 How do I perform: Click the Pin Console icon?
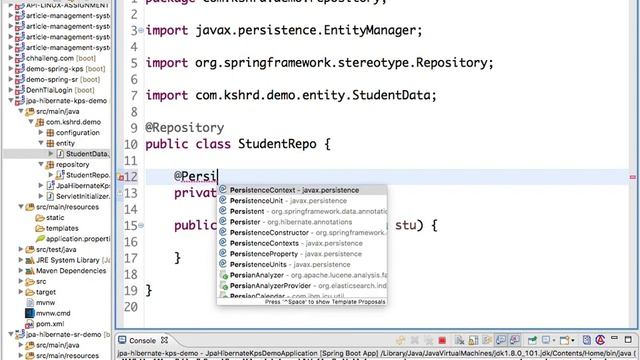[x=532, y=340]
